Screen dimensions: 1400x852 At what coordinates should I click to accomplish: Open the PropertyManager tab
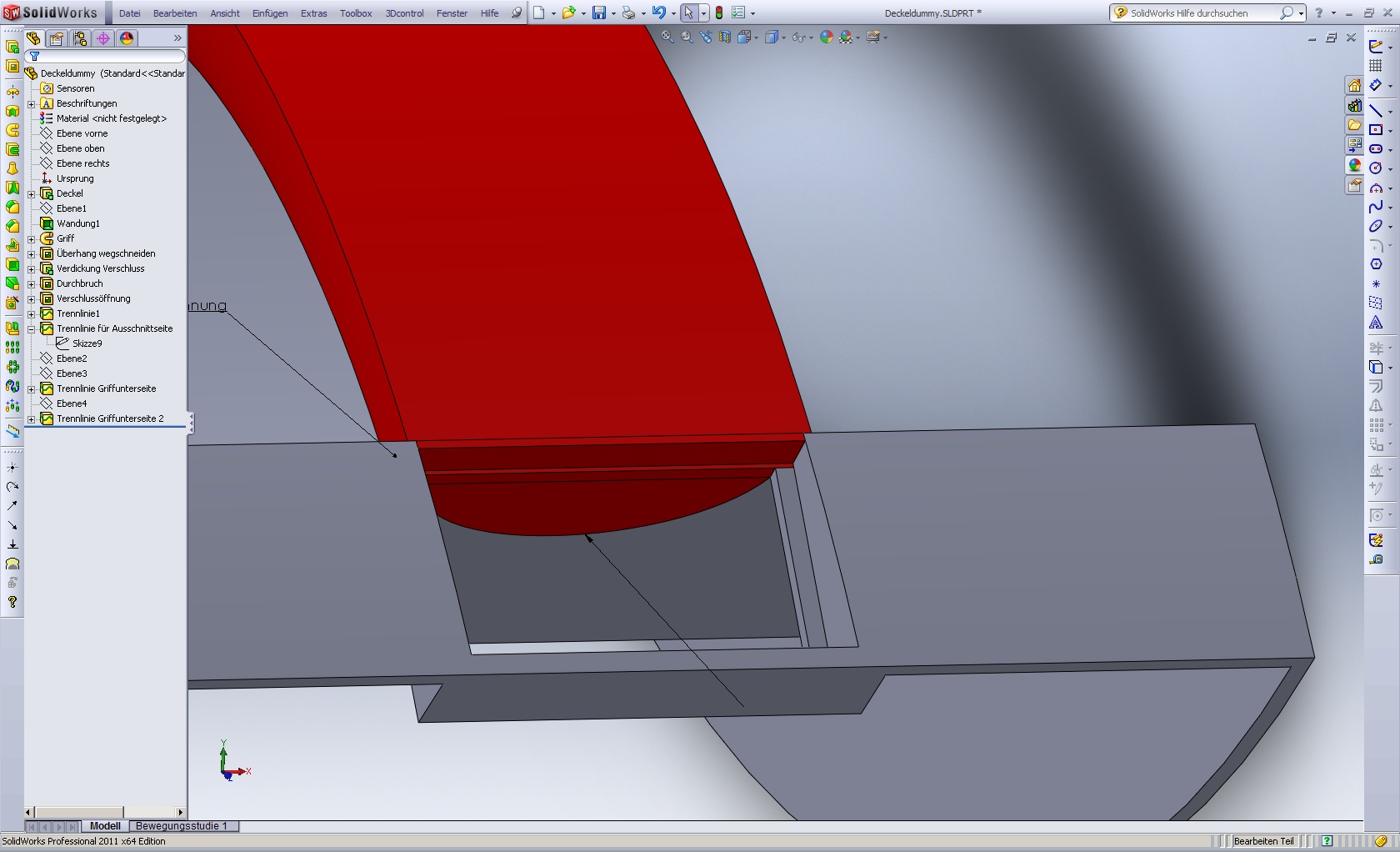coord(57,38)
